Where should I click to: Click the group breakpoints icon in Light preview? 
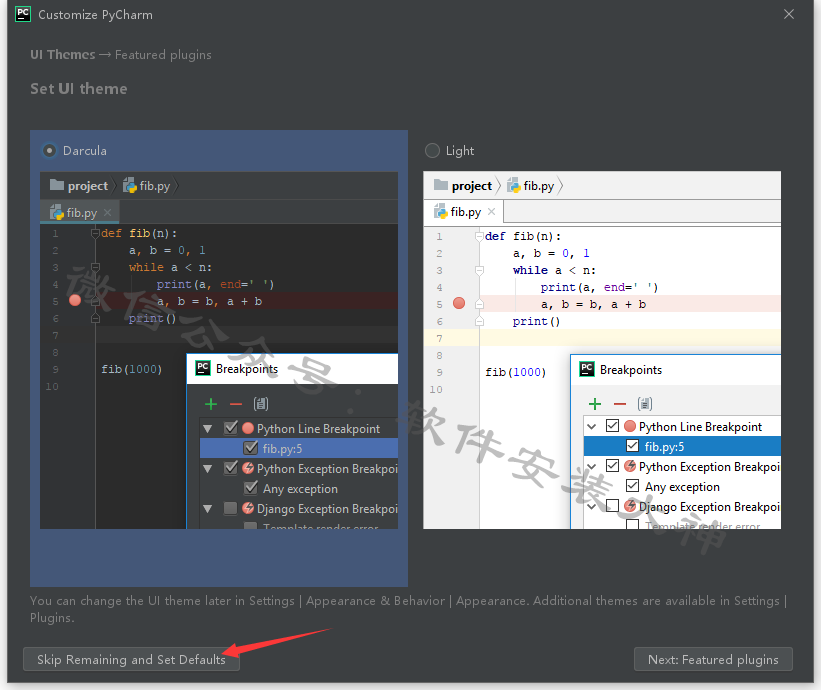(645, 404)
